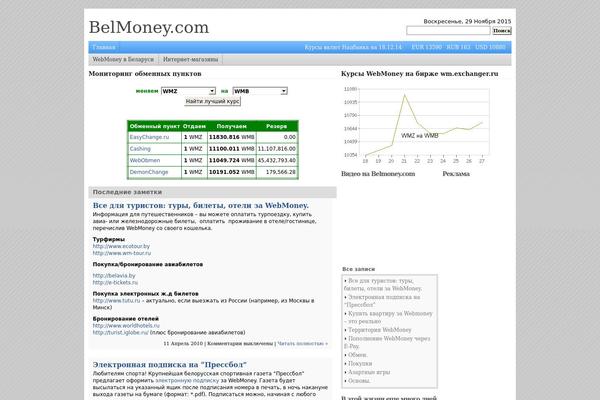Select the rate 11830.816 WMB cell
This screenshot has width=600, height=400.
(232, 137)
